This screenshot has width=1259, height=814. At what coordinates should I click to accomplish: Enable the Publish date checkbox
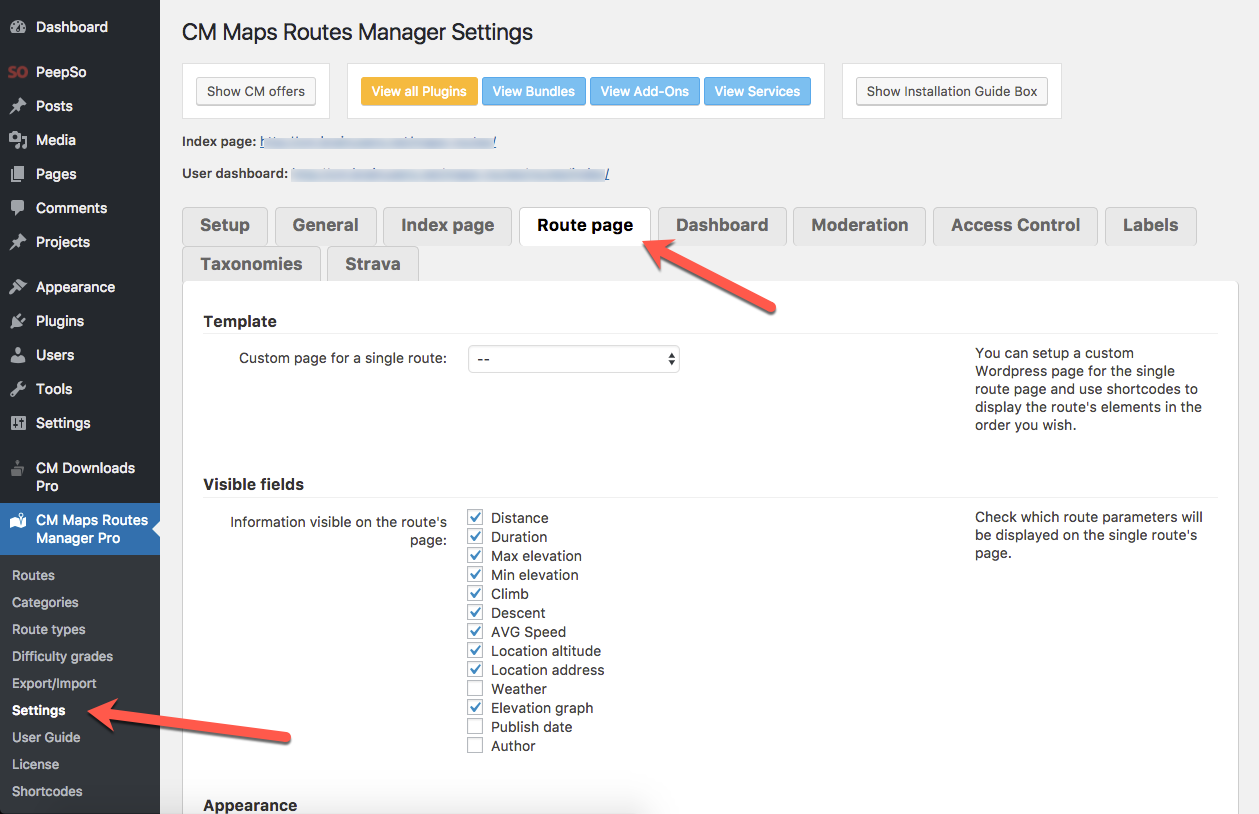click(475, 727)
